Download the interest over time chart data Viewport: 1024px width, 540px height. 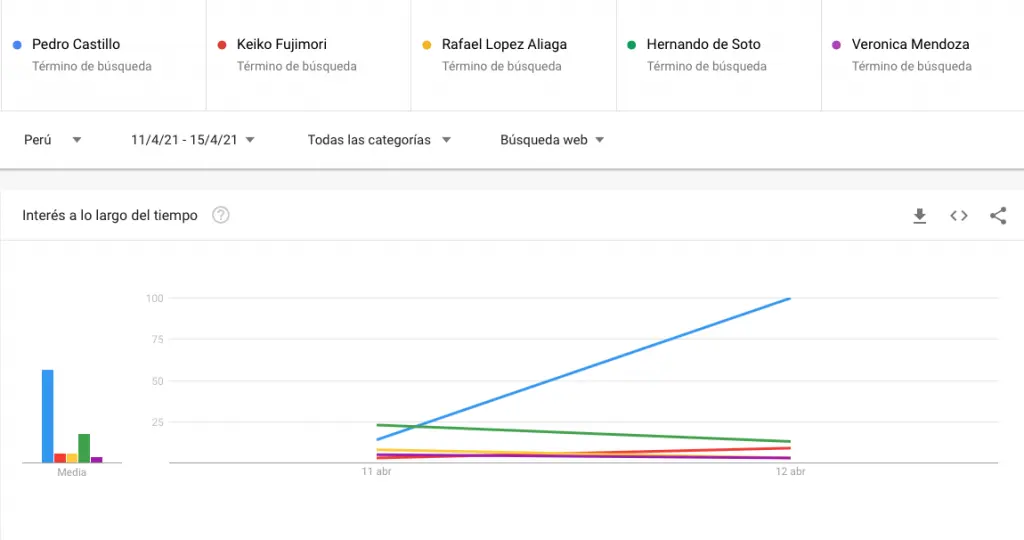[x=920, y=215]
